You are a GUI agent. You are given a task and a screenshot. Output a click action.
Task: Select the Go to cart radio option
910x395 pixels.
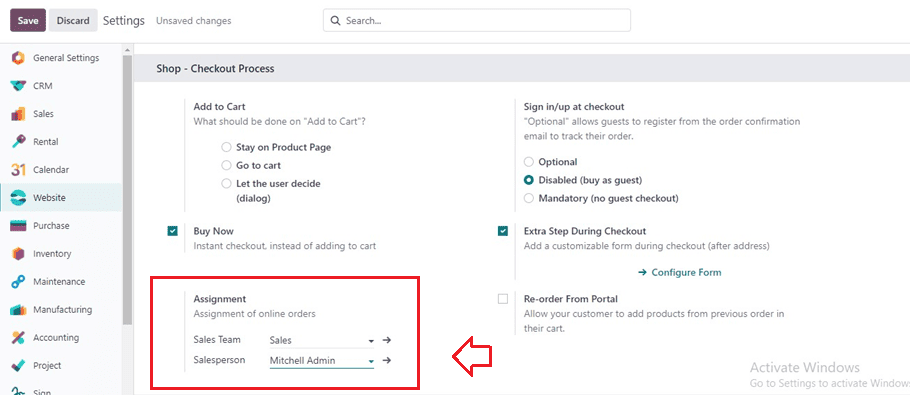[x=226, y=166]
